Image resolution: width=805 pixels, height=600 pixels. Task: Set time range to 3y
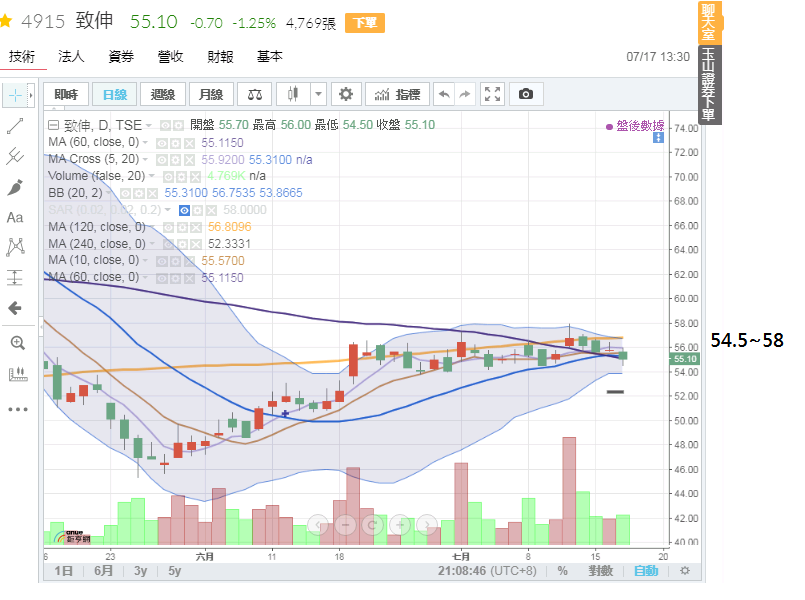click(140, 571)
